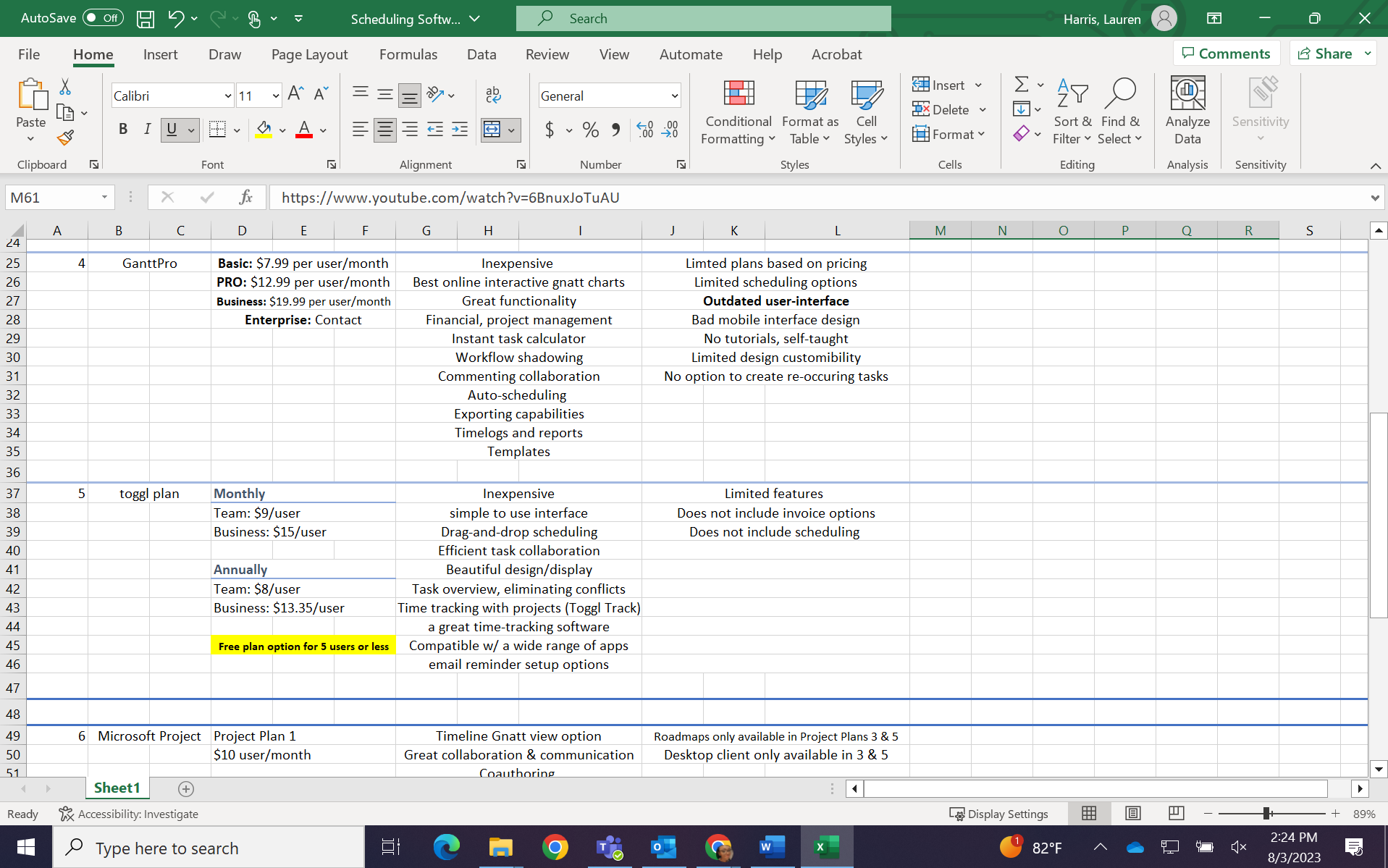Apply Accounting dollar number format

tap(550, 130)
